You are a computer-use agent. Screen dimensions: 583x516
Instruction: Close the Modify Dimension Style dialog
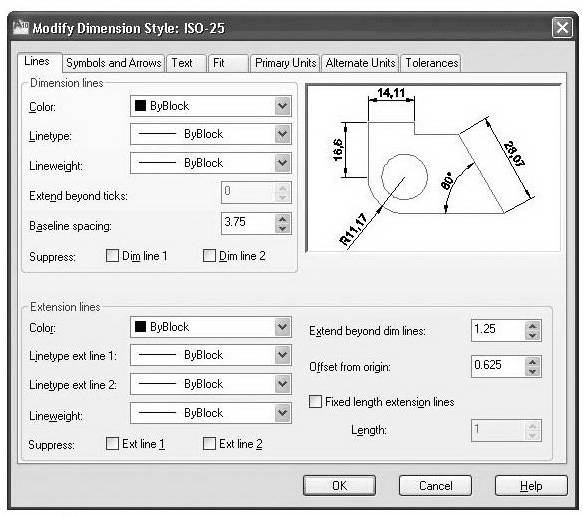562,28
